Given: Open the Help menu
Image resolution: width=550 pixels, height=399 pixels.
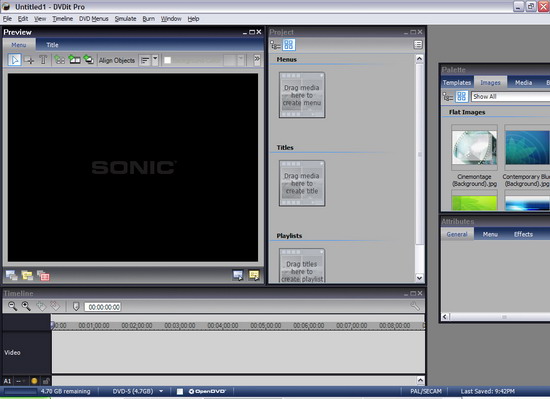Looking at the screenshot, I should (193, 19).
